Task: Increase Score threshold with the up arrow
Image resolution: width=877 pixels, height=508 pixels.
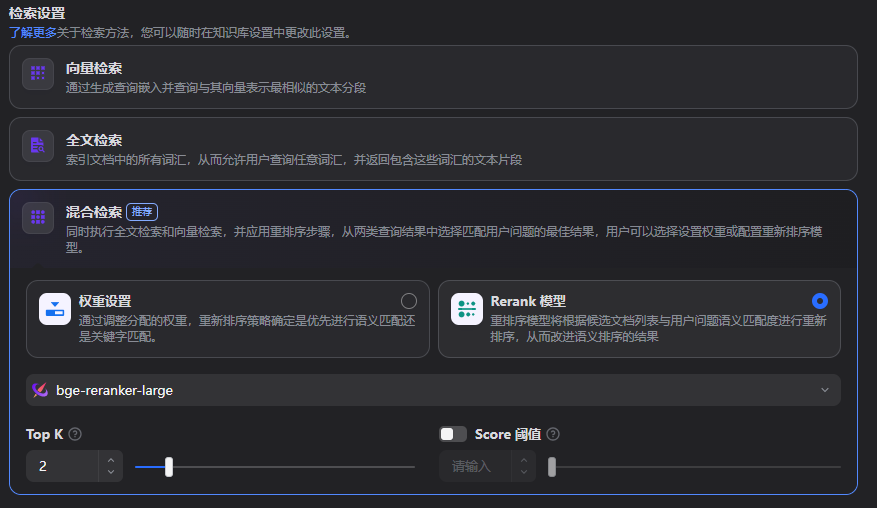Action: (x=524, y=460)
